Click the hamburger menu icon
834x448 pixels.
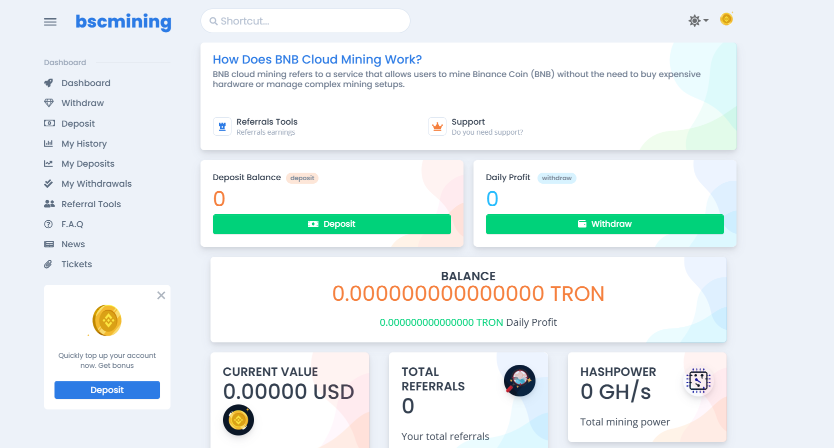[x=50, y=21]
